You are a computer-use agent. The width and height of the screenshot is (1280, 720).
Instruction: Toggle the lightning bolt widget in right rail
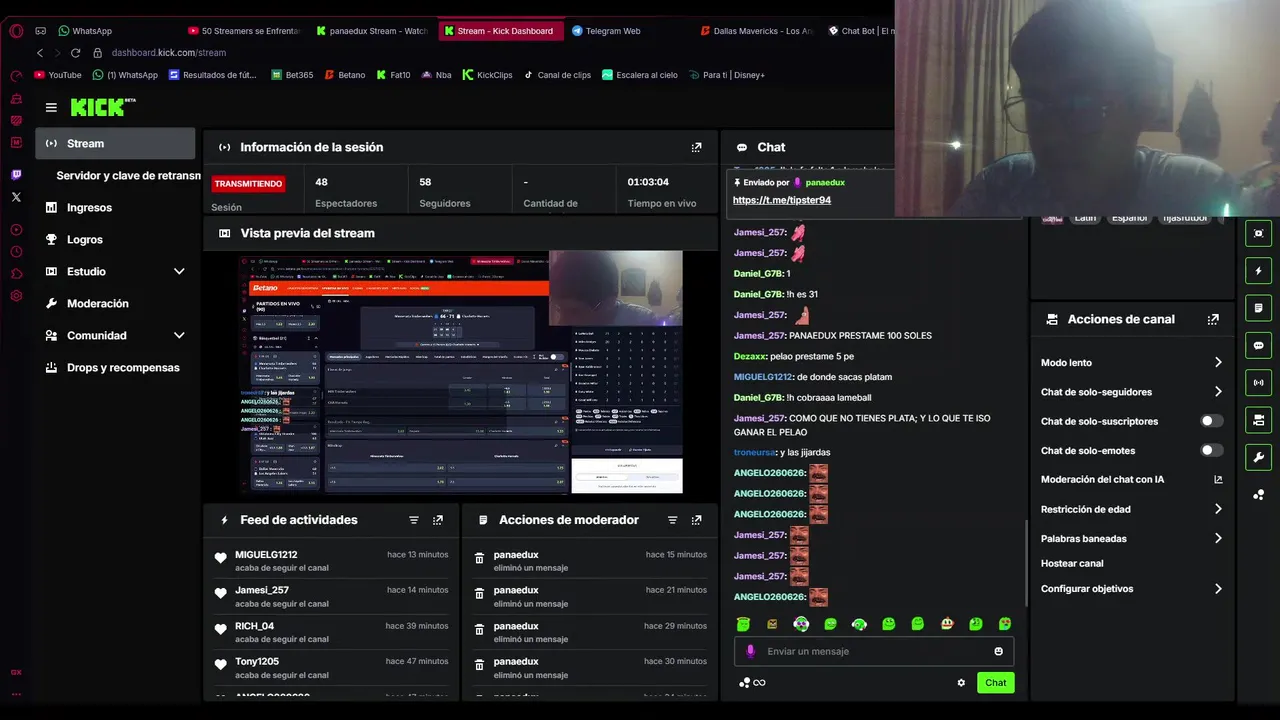pos(1258,271)
